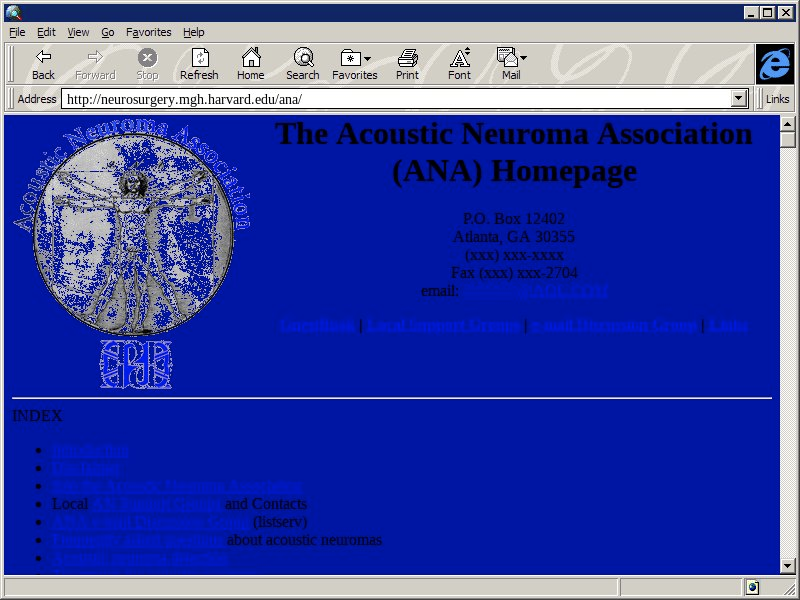Click the Back toolbar button

coord(43,64)
